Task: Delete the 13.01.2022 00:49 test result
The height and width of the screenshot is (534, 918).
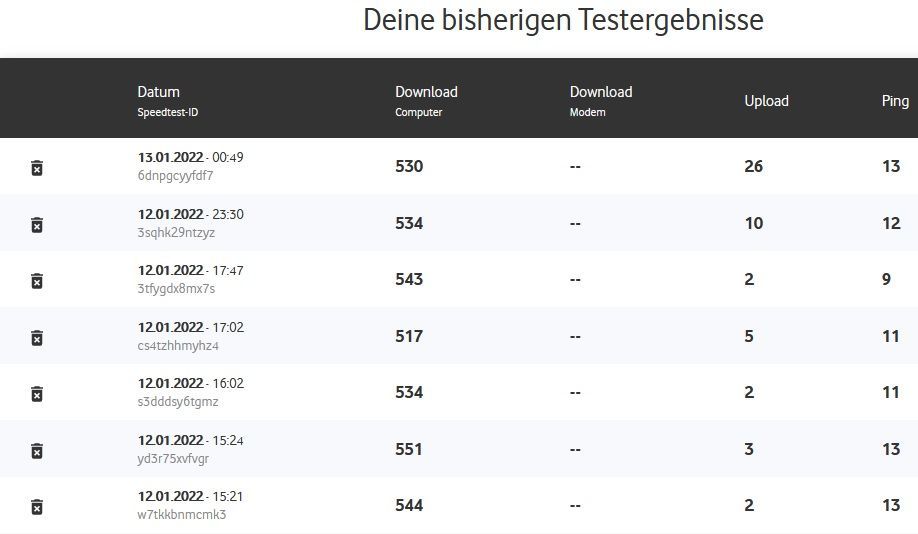Action: (x=37, y=168)
